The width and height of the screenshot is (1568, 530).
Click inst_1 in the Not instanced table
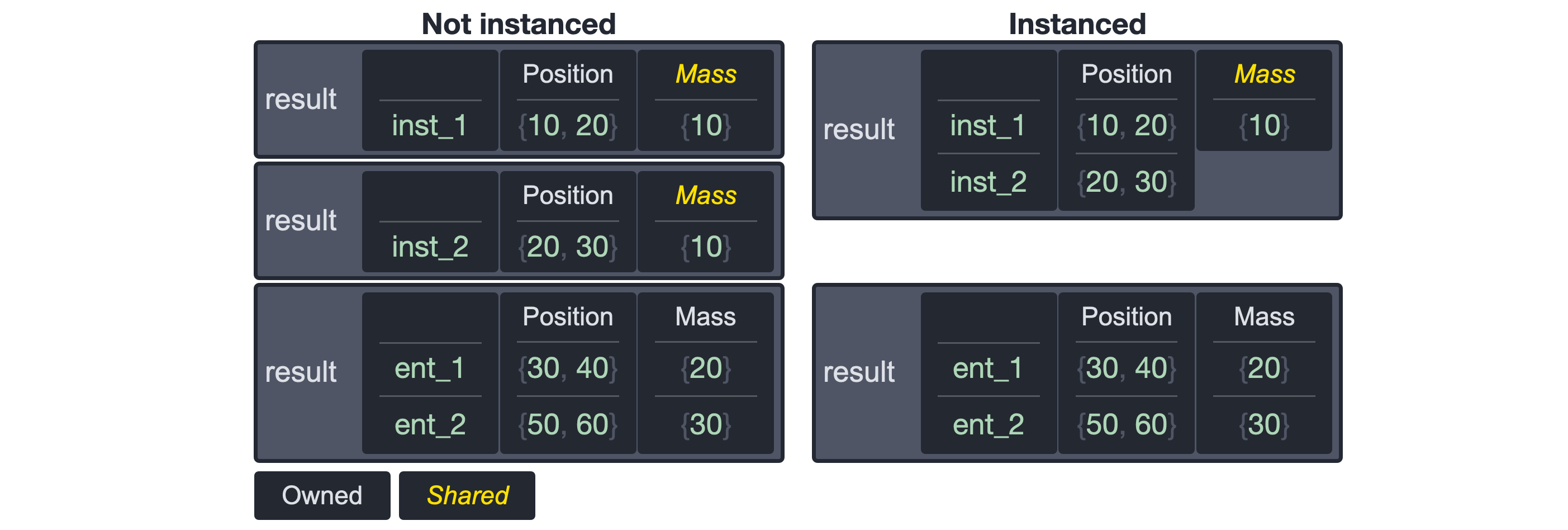point(430,125)
